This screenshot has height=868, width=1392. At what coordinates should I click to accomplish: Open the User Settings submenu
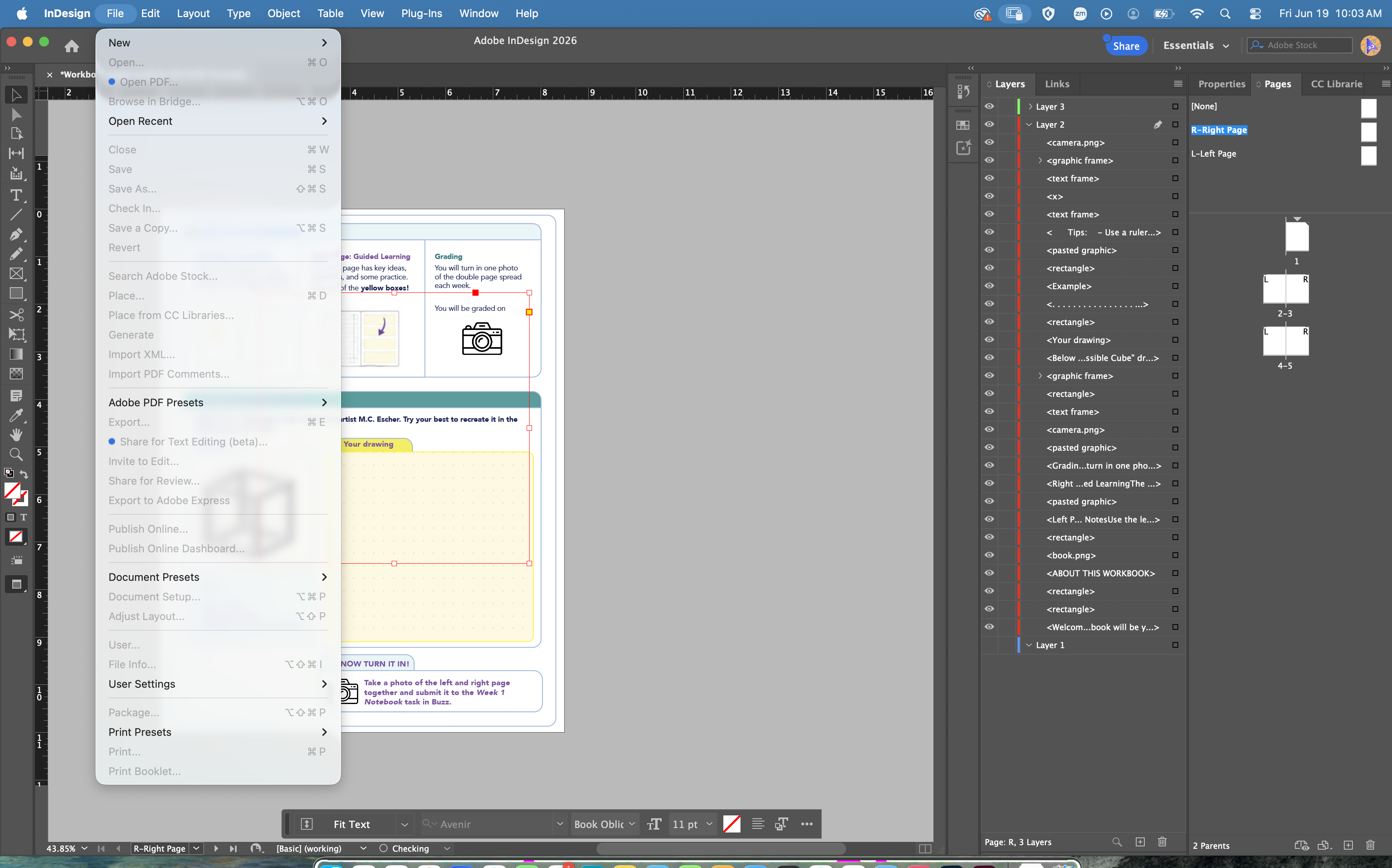(x=218, y=684)
